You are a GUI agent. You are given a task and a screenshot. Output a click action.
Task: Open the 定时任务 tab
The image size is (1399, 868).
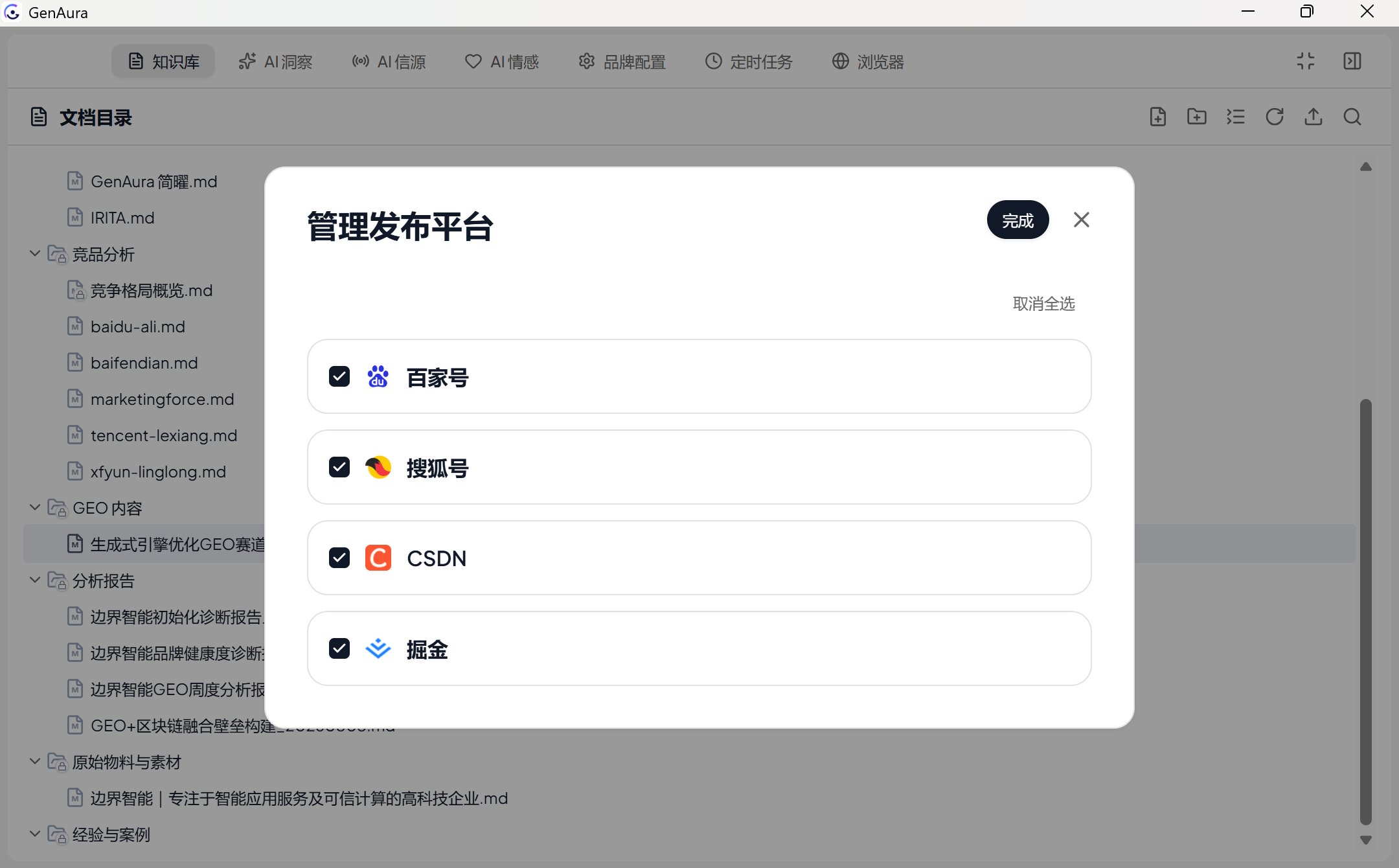749,62
